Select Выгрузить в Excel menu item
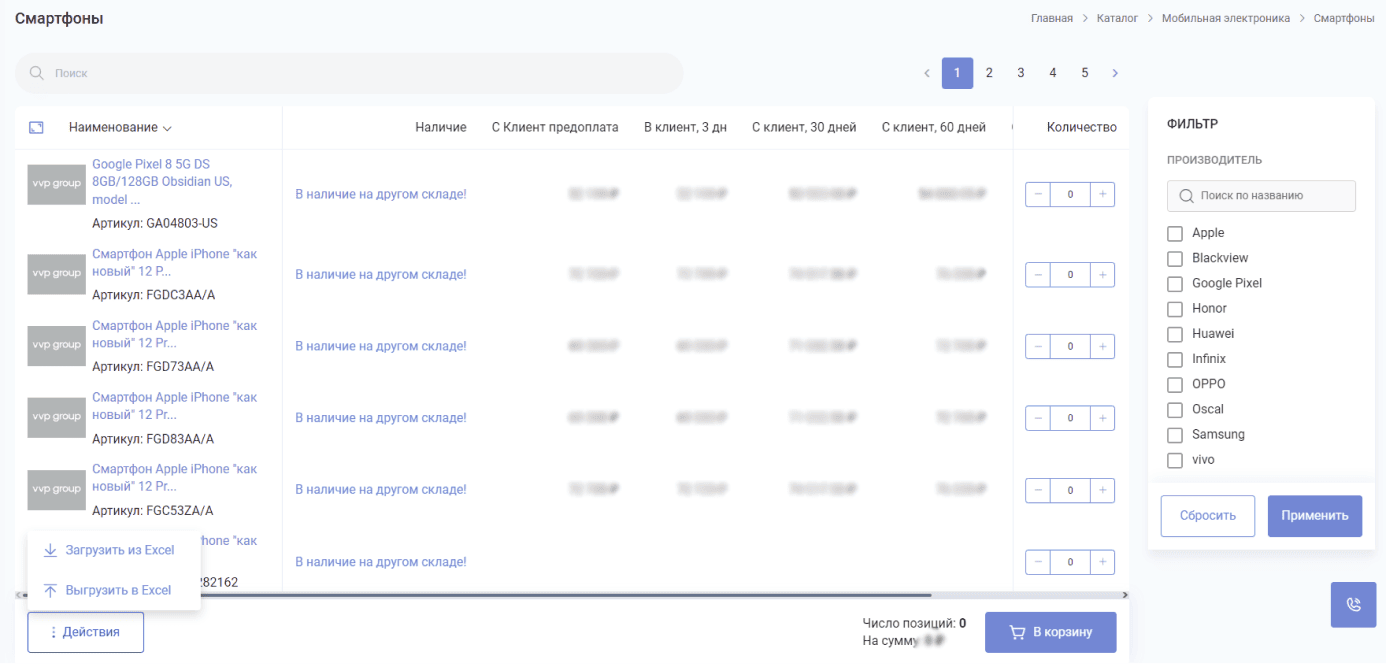This screenshot has width=1386, height=664. point(108,590)
